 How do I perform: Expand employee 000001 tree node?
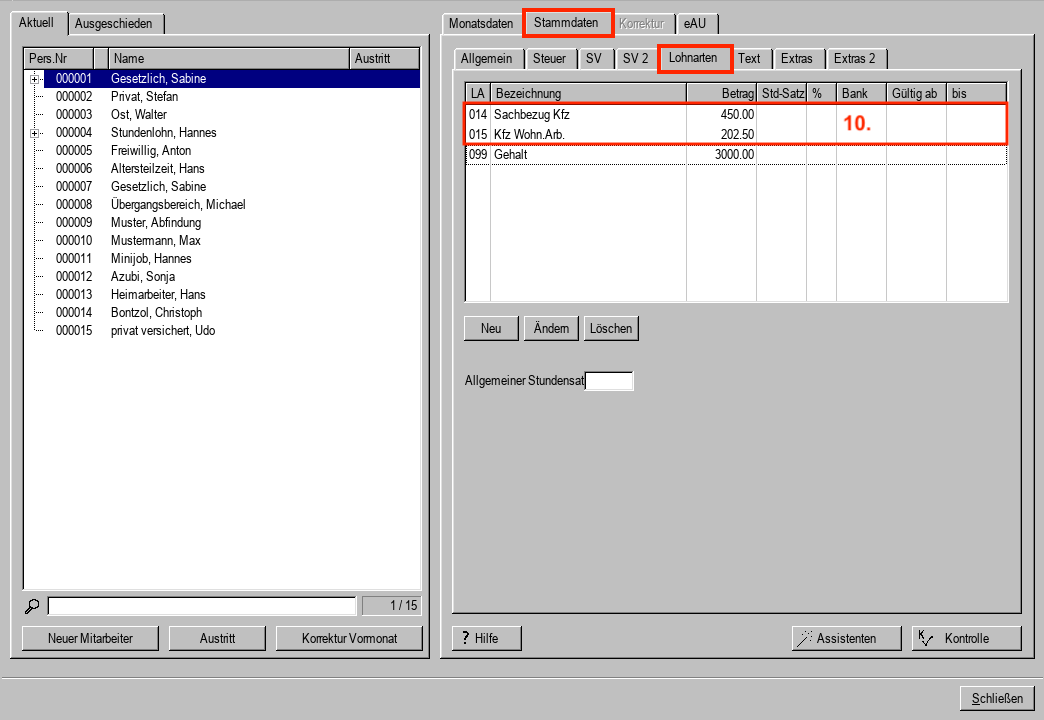36,79
